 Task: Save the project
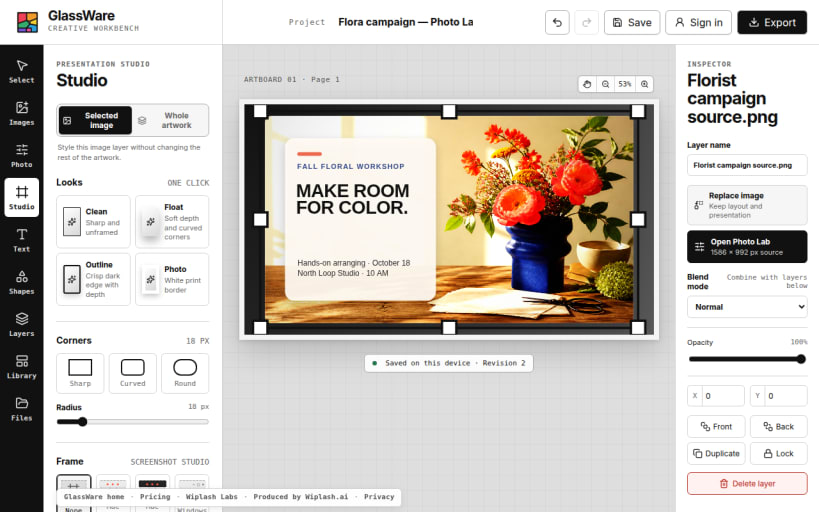pos(632,22)
